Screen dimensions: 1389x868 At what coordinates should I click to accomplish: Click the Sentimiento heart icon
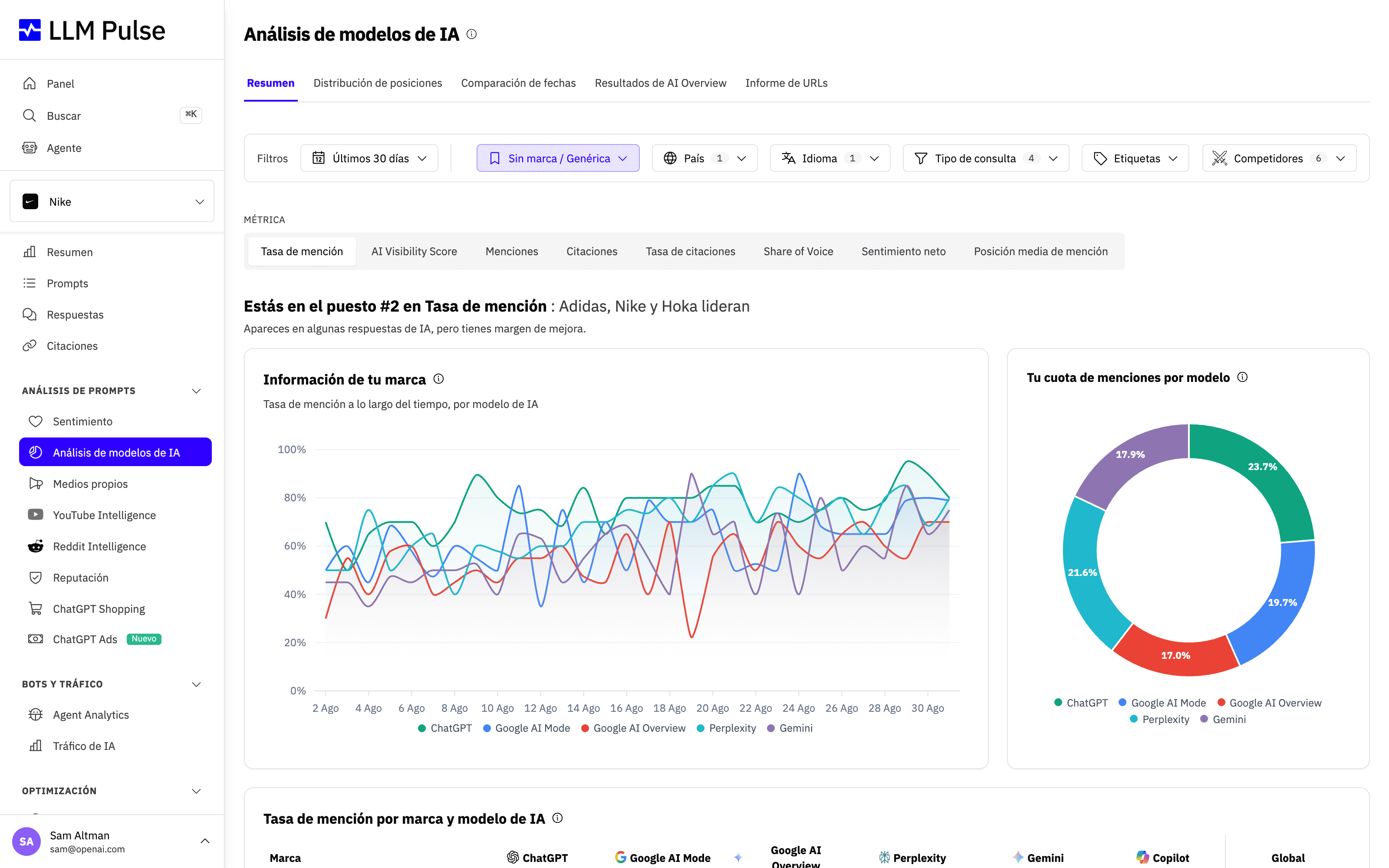[x=36, y=421]
